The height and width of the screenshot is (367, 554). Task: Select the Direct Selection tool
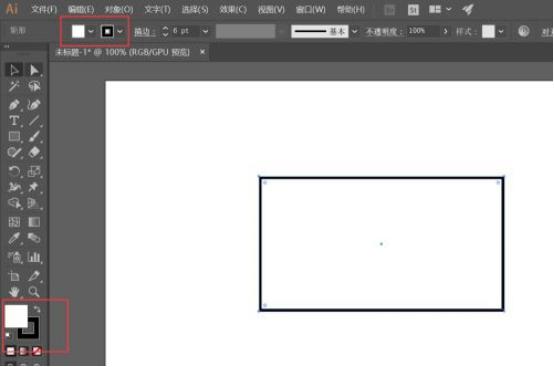coord(34,70)
